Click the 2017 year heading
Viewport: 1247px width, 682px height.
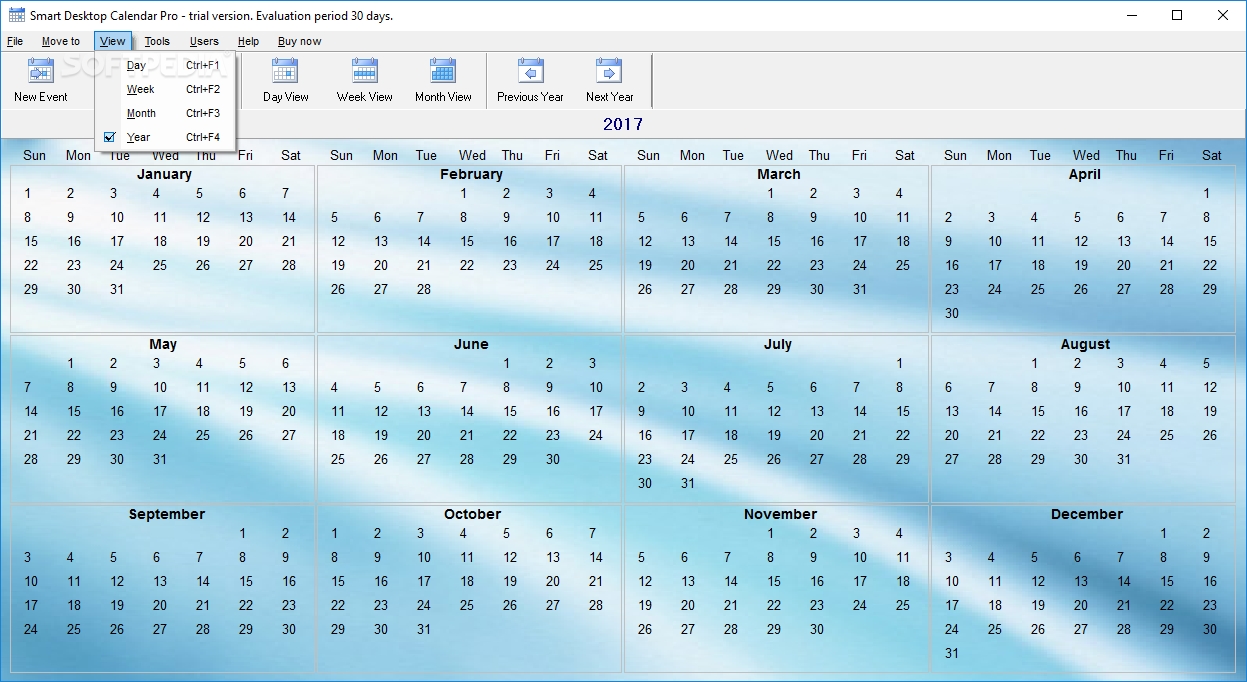point(623,124)
